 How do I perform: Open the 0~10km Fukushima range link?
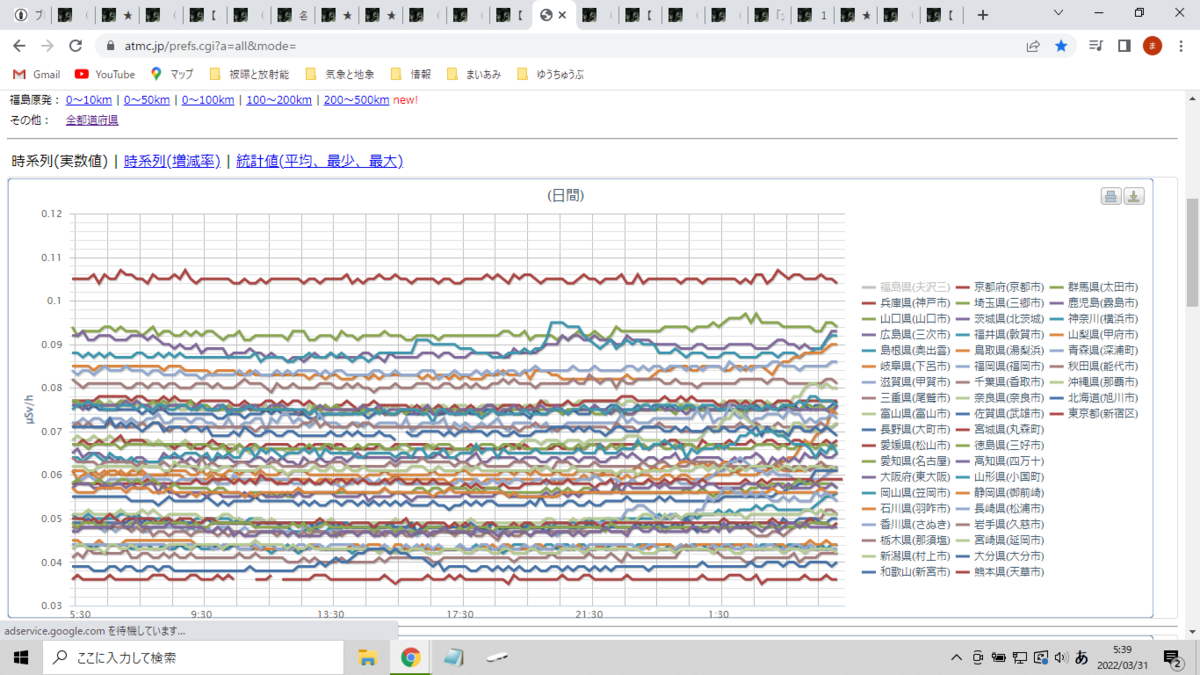89,100
